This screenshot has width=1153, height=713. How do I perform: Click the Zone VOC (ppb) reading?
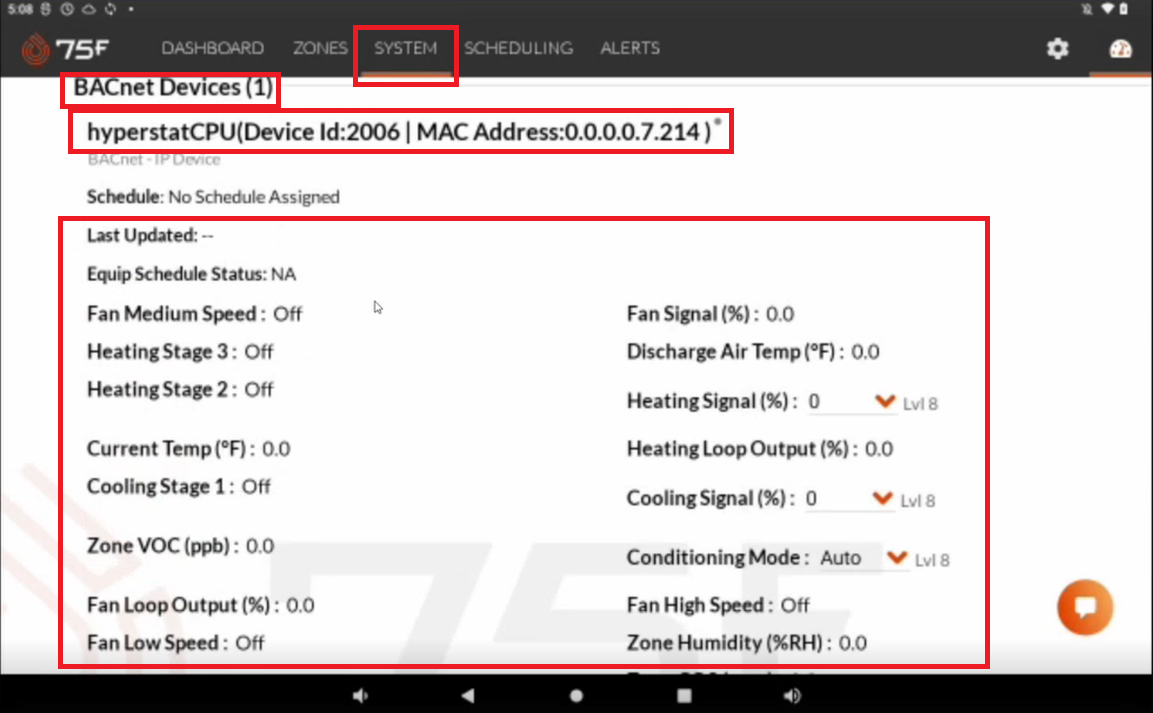[180, 546]
